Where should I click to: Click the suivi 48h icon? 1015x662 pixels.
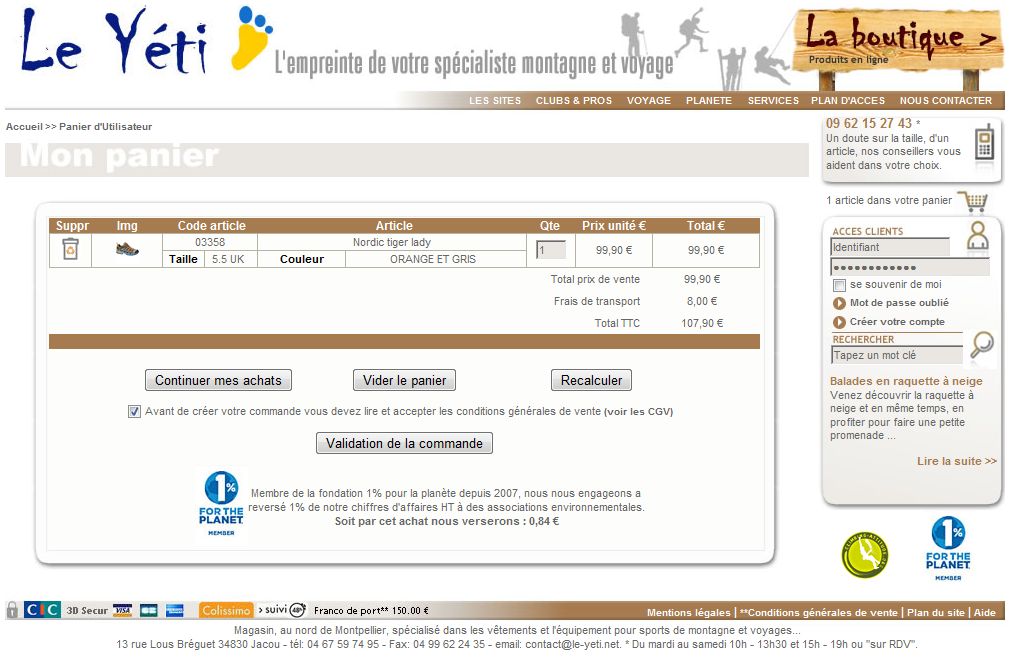click(x=282, y=610)
